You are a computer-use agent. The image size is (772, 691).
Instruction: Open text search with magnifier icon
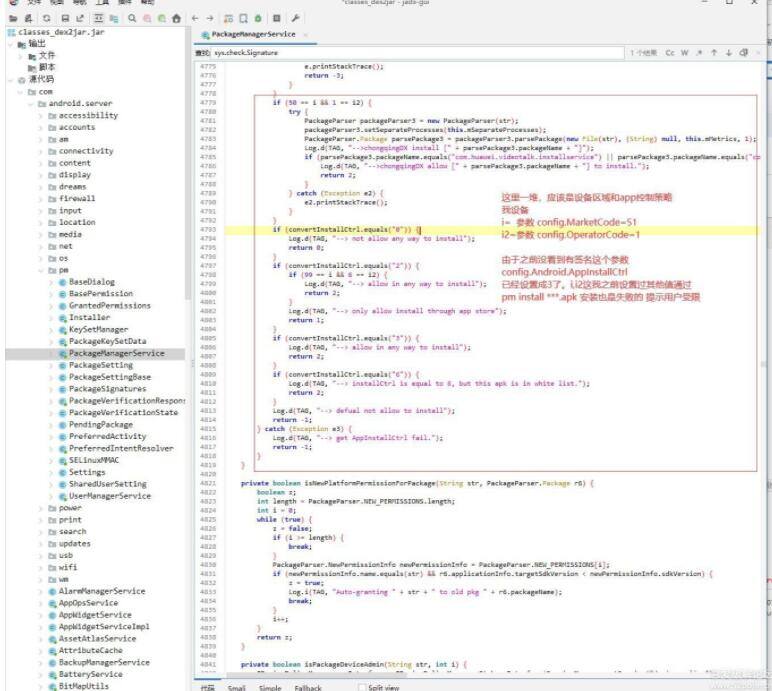pos(132,19)
